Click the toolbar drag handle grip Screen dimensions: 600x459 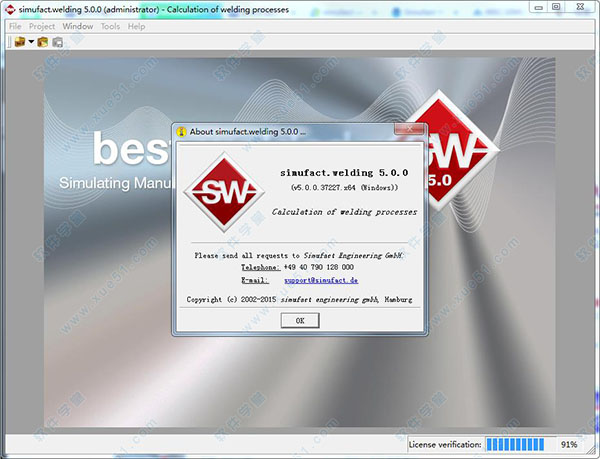point(10,42)
